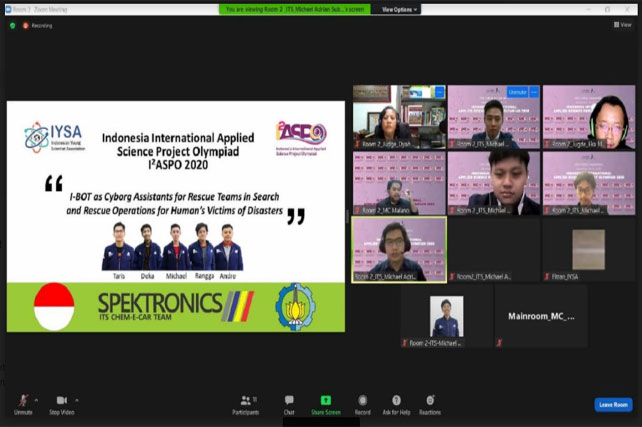Select Room2_ITS_Michael A. dark tile
Screen dimensions: 642x427
494,250
